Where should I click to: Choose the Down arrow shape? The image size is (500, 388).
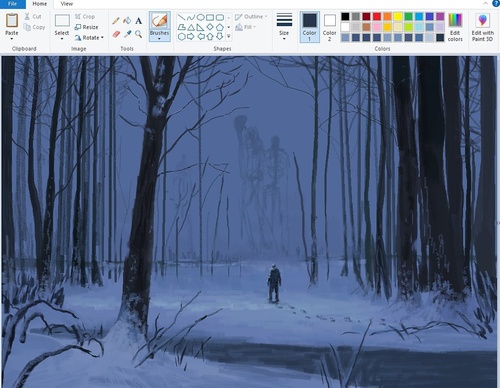220,37
